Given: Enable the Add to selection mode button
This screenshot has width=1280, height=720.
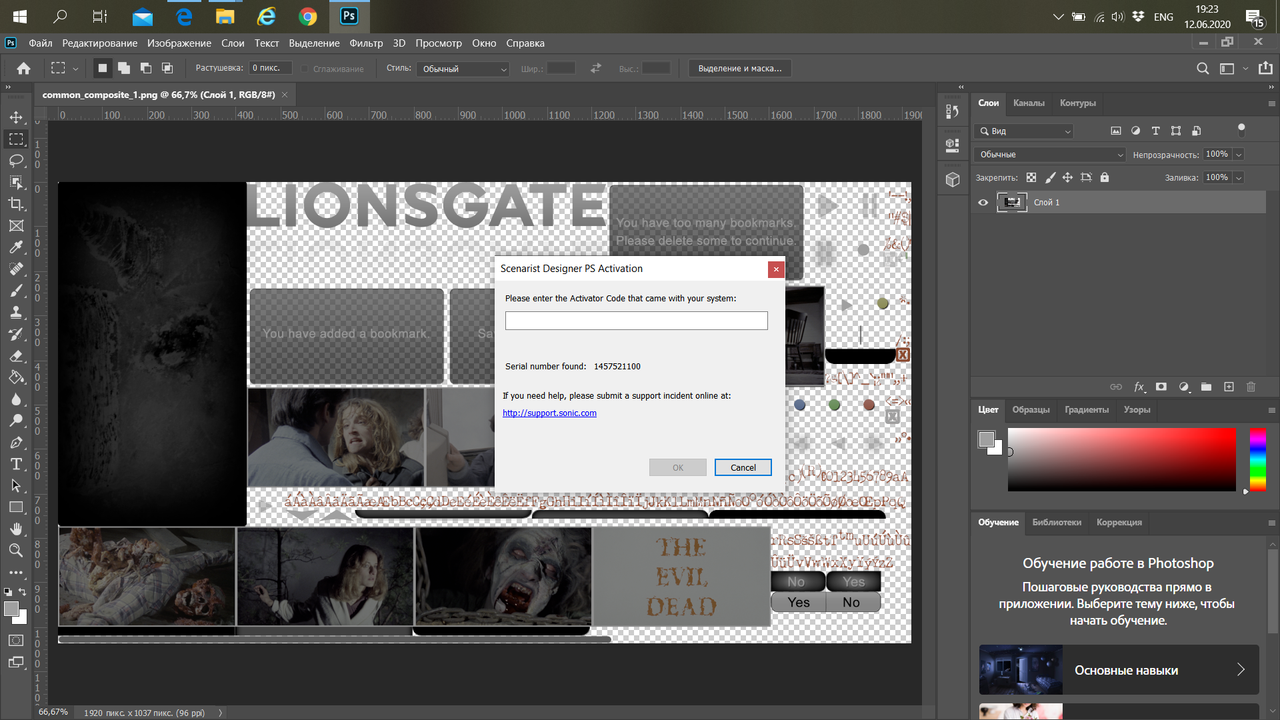Looking at the screenshot, I should click(123, 68).
